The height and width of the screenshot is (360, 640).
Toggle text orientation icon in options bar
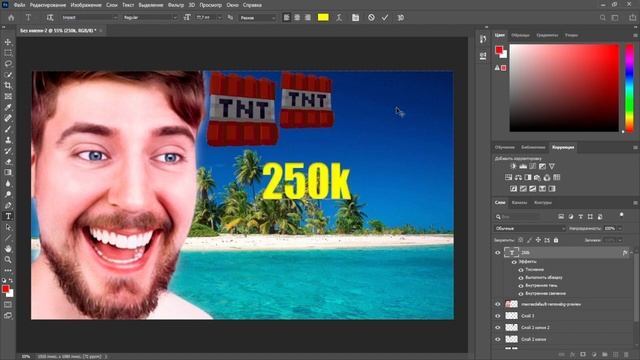pyautogui.click(x=50, y=18)
